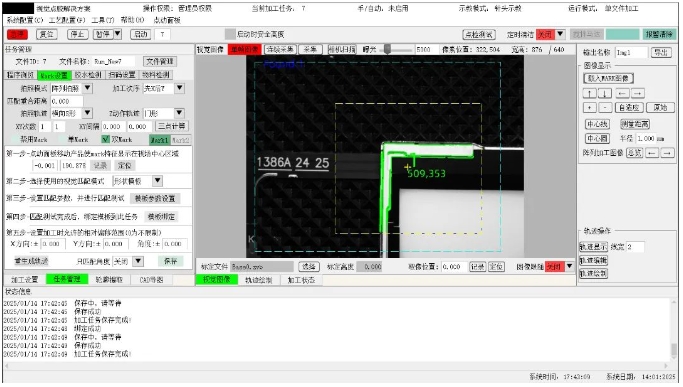Click the down arrow image pan button
The image size is (683, 387).
point(604,93)
